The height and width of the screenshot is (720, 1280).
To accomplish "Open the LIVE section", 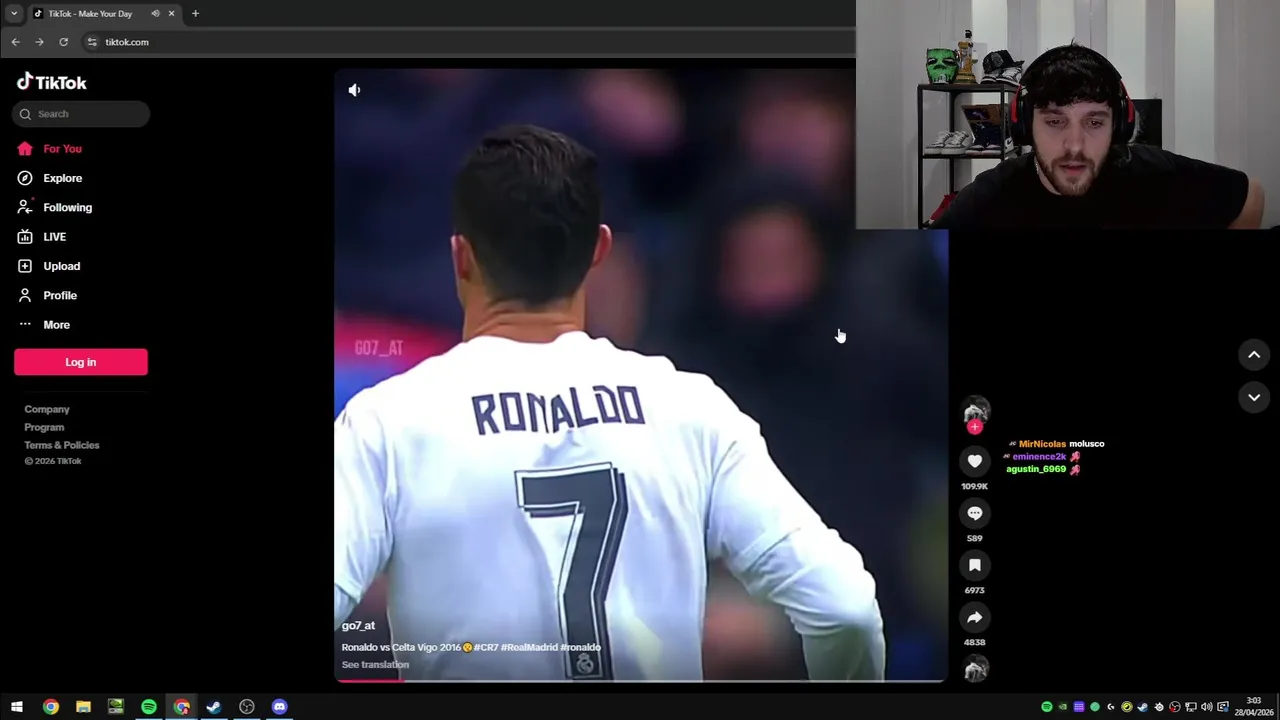I will pyautogui.click(x=42, y=237).
